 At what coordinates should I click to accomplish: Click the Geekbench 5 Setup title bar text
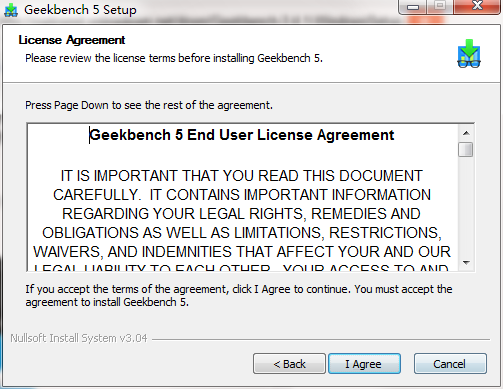point(80,10)
